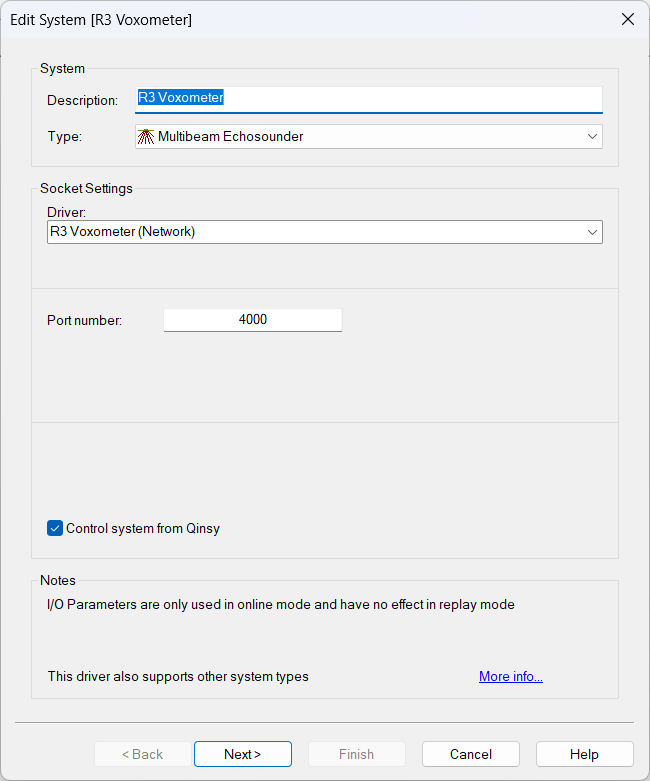Open the More info... link

[511, 676]
